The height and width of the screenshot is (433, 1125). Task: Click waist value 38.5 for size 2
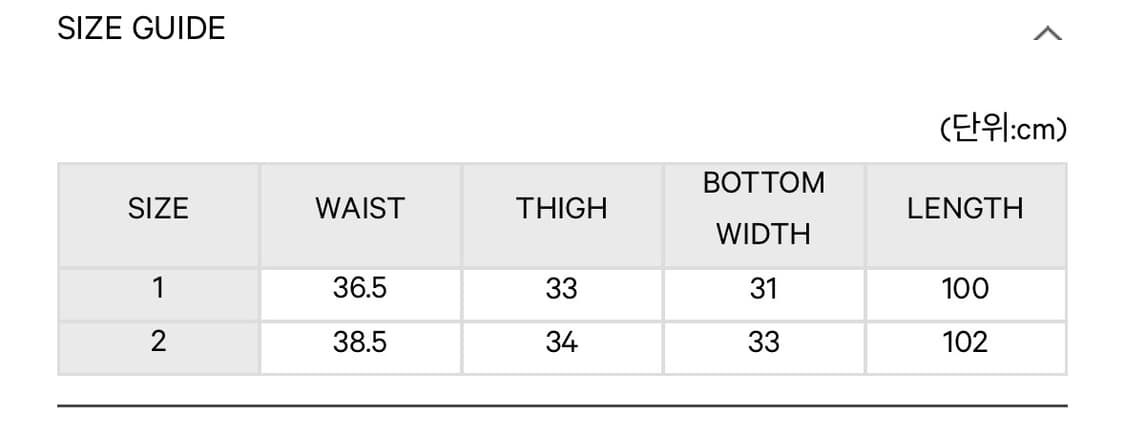click(x=360, y=342)
